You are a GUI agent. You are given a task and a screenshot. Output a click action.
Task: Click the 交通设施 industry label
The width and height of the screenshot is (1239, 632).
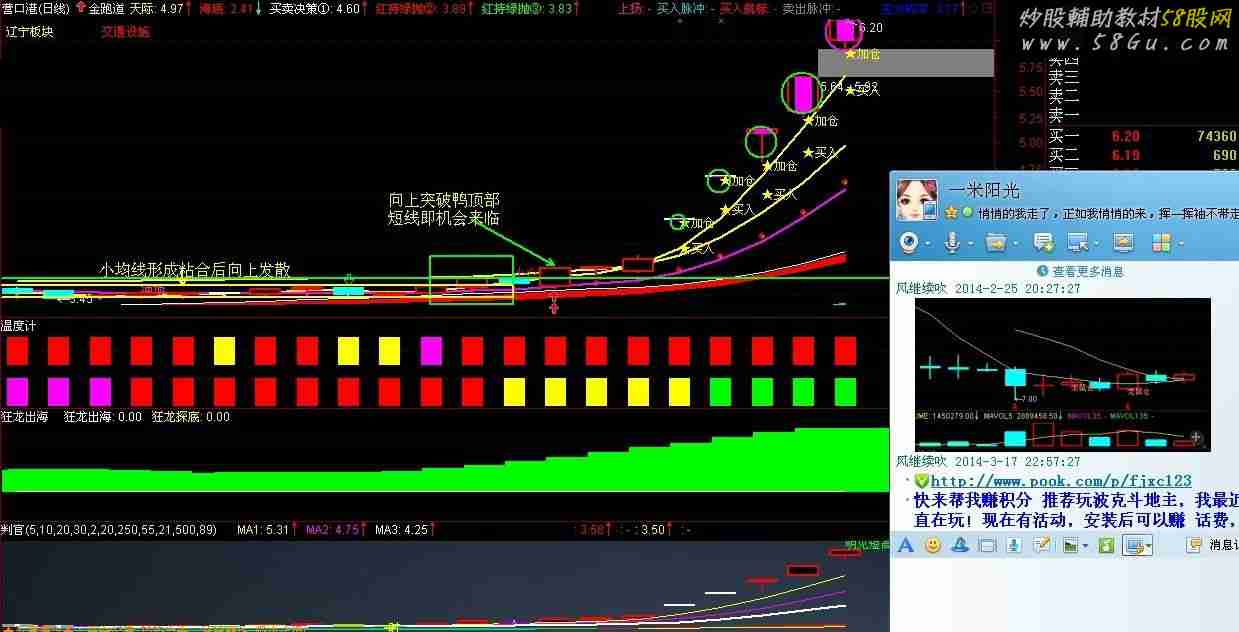125,31
